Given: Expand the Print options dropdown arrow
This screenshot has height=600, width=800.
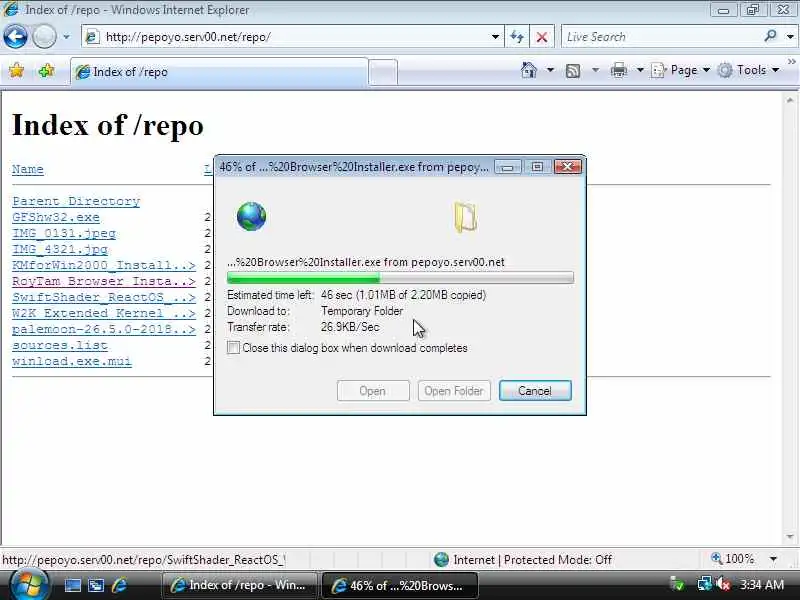Looking at the screenshot, I should pyautogui.click(x=640, y=70).
